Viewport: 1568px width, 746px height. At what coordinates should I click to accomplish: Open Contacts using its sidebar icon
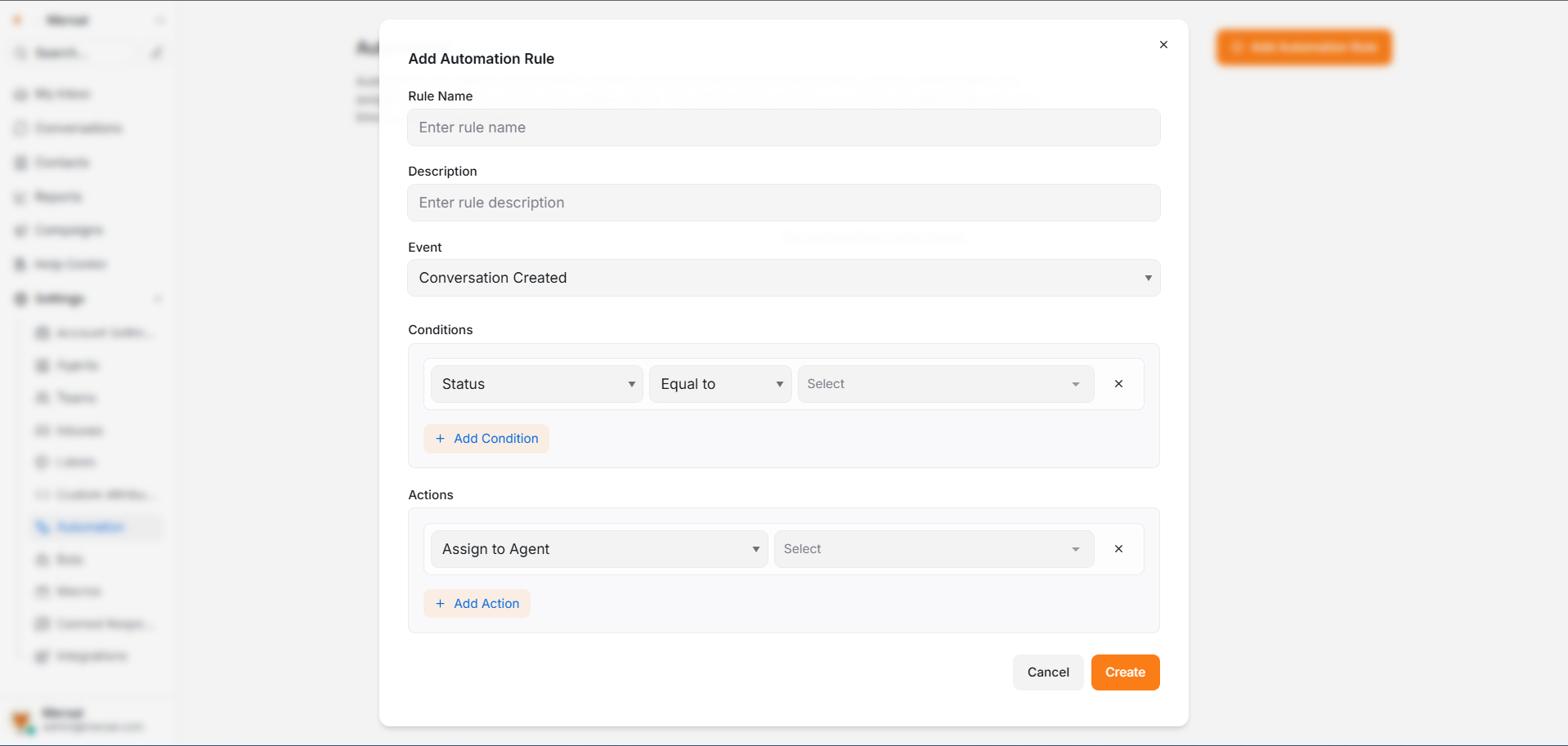(x=20, y=163)
